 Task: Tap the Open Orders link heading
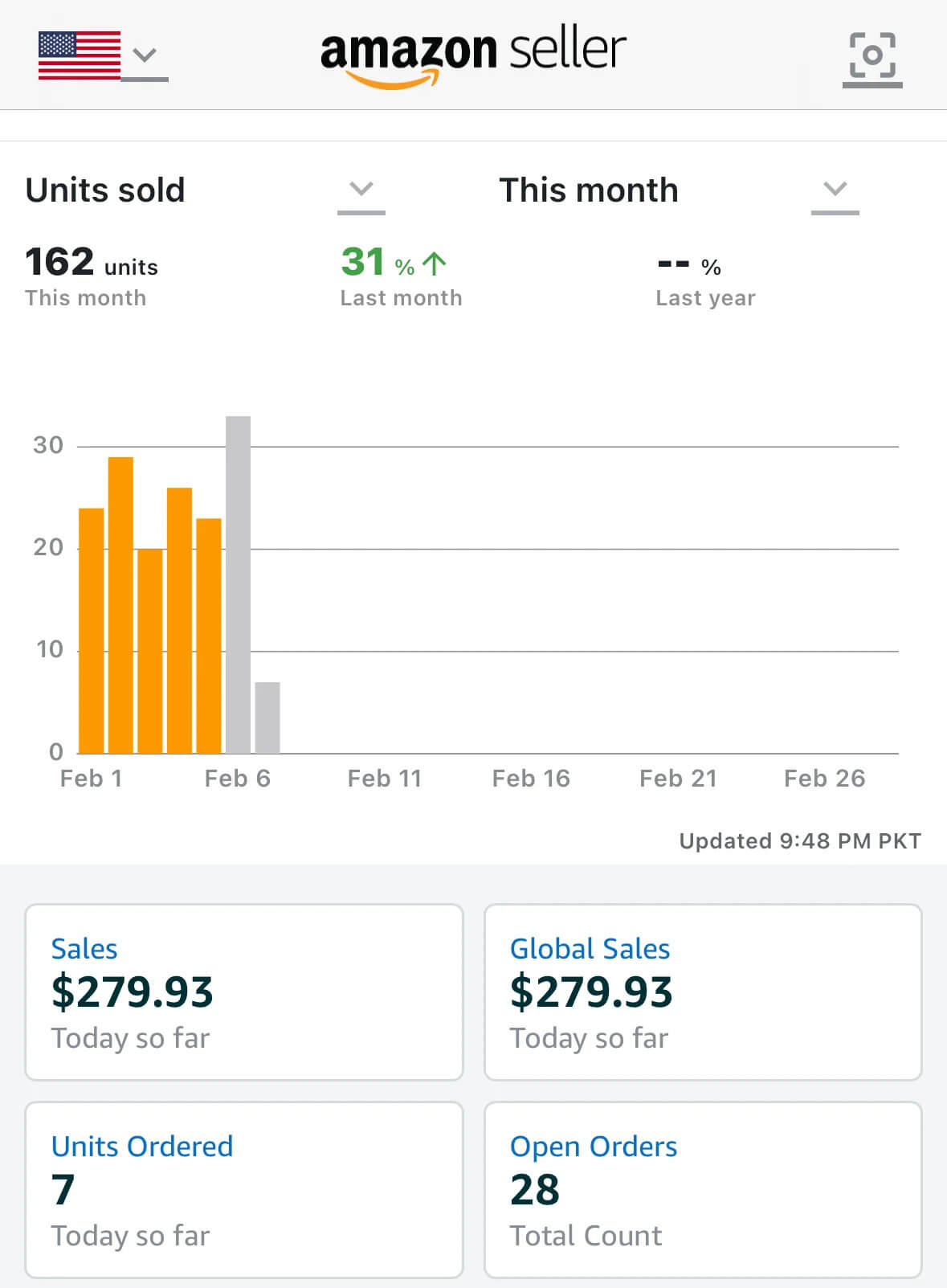pyautogui.click(x=594, y=1147)
